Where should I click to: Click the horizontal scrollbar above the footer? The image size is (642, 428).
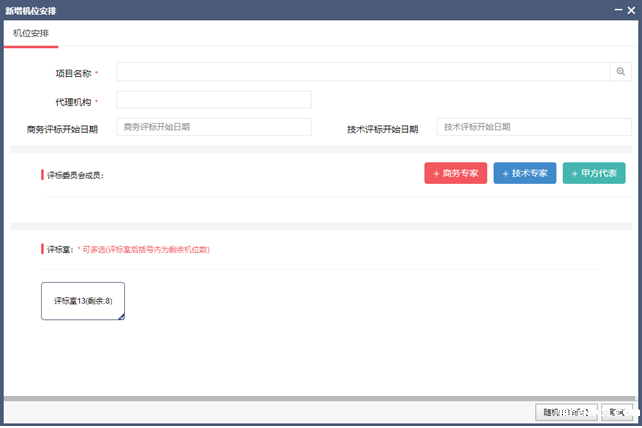(x=300, y=399)
